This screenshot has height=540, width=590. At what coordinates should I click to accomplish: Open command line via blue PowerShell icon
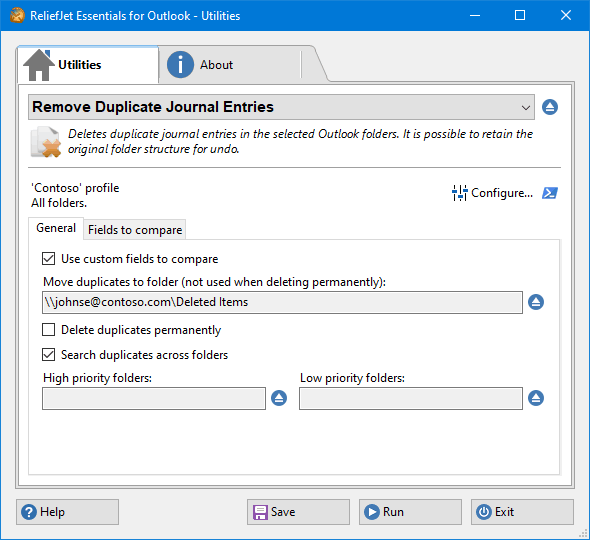click(550, 193)
